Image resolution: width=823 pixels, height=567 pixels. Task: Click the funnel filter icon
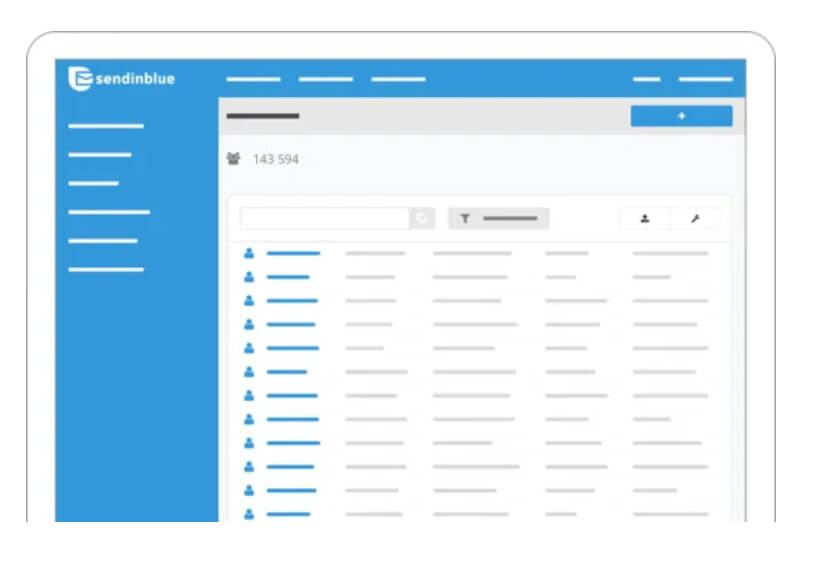[x=465, y=218]
